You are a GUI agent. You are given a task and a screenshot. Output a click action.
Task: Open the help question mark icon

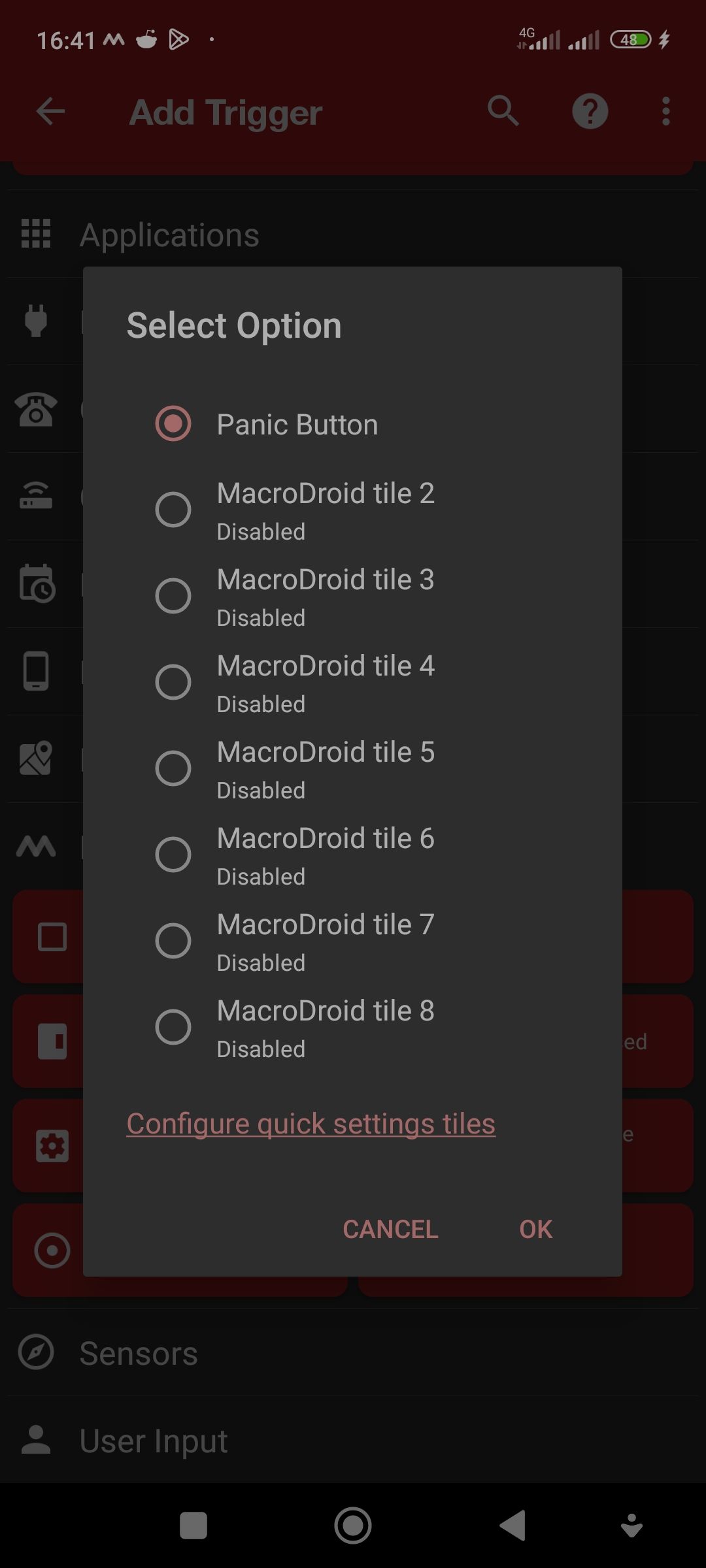(590, 111)
